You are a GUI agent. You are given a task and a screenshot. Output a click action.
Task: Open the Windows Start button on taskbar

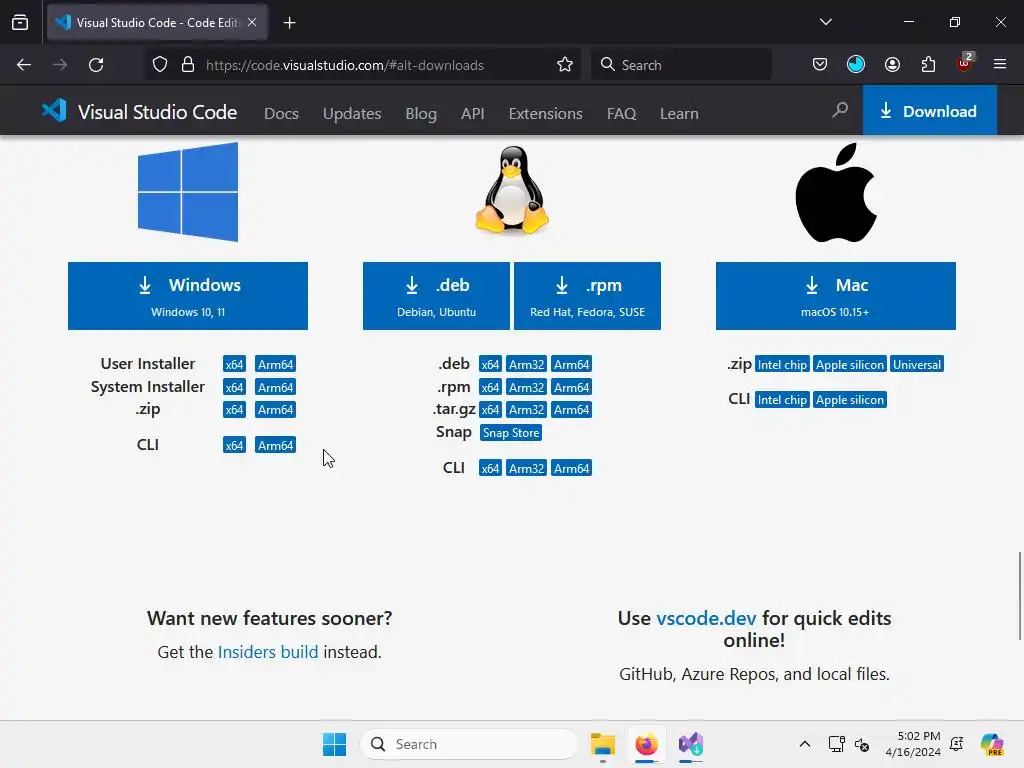click(334, 744)
